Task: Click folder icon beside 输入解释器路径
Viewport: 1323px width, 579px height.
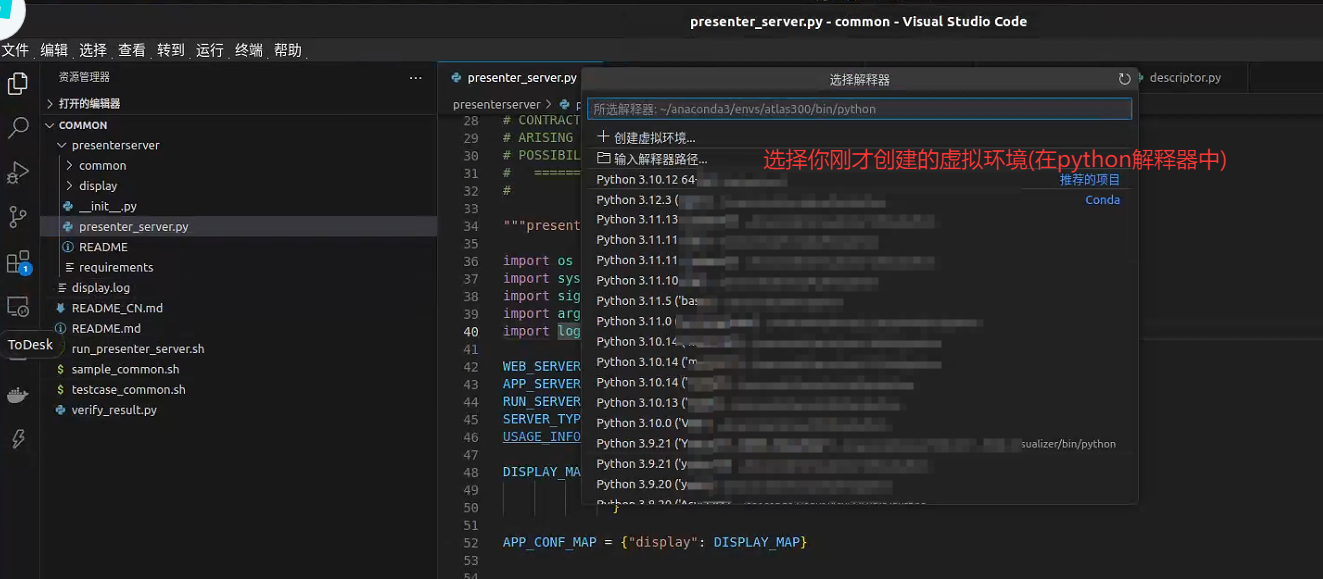Action: click(603, 158)
